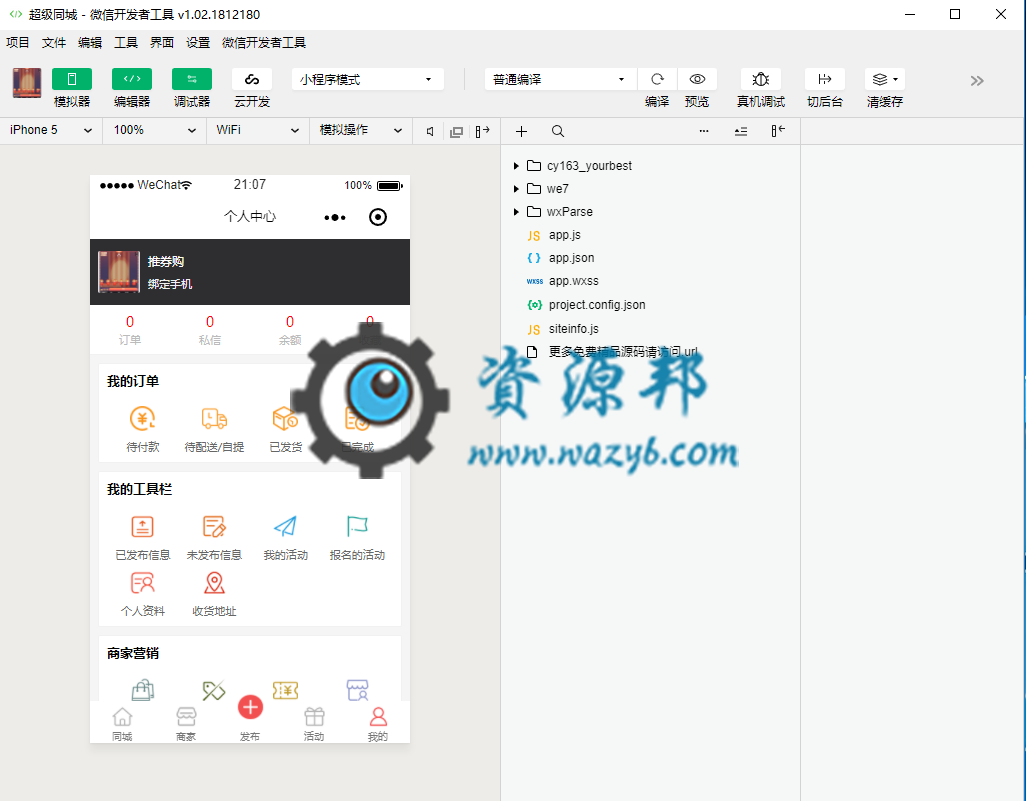The width and height of the screenshot is (1026, 801).
Task: Toggle the 调试器 debugger panel button
Action: point(192,79)
